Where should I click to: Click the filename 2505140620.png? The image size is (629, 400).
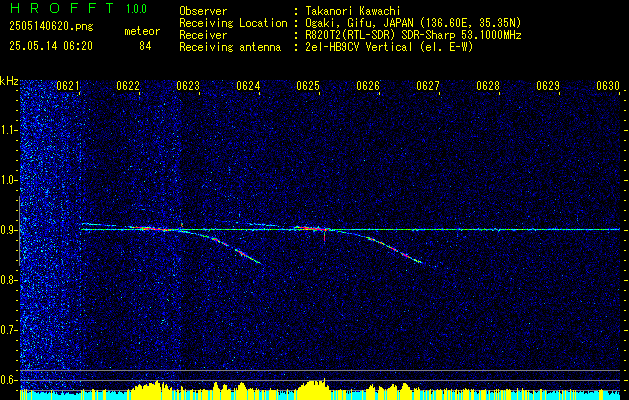tap(51, 27)
